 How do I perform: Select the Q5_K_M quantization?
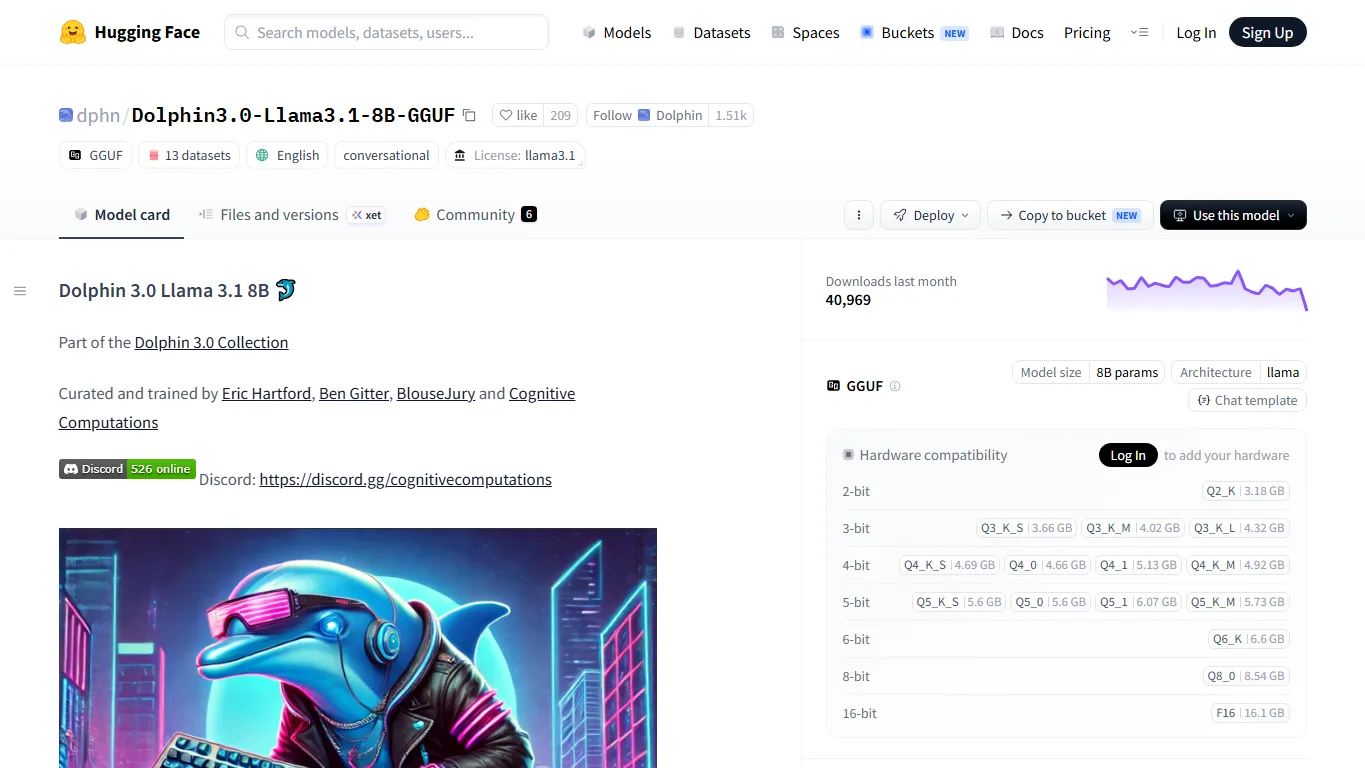[x=1237, y=602]
